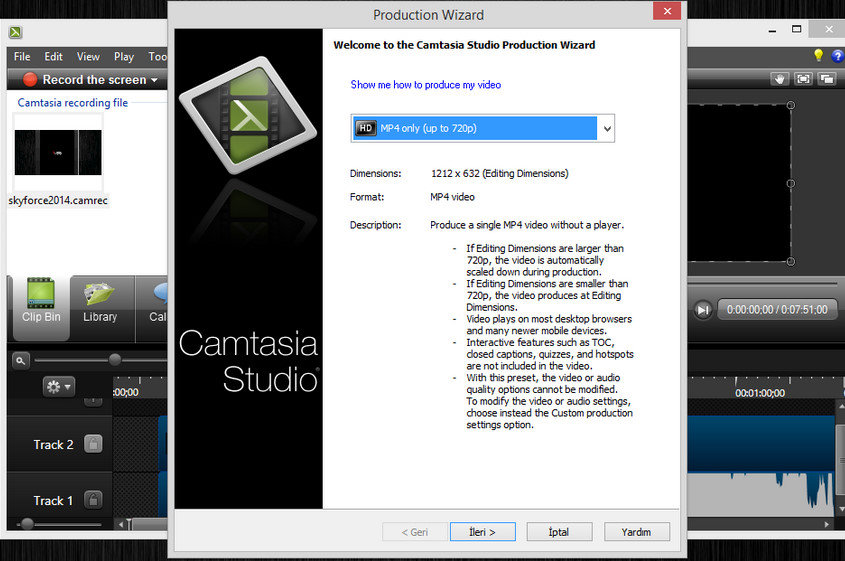Image resolution: width=845 pixels, height=561 pixels.
Task: Click the İleri next button
Action: tap(482, 532)
